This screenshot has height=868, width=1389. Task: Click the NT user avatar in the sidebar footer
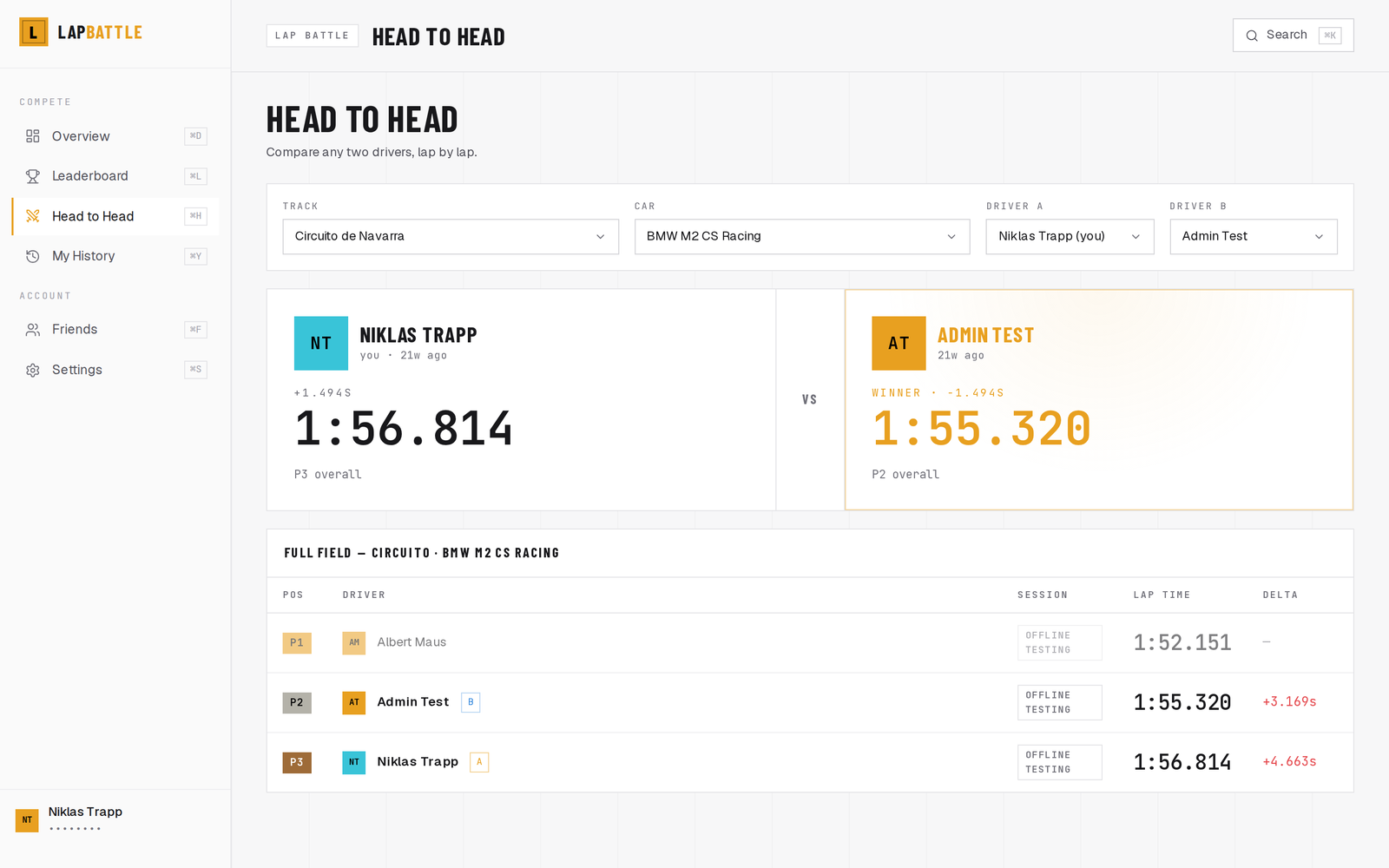27,820
